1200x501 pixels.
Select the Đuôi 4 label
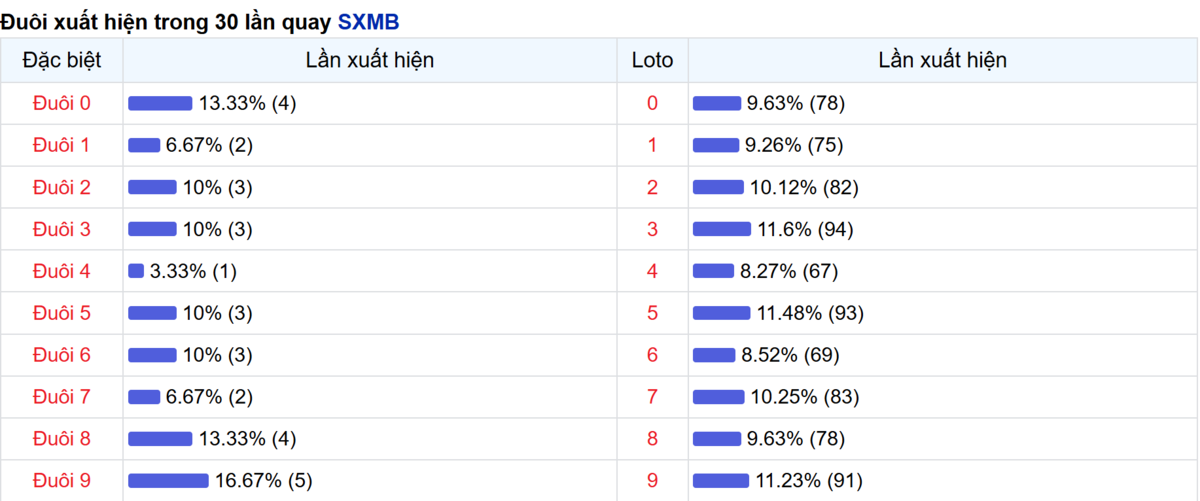pos(61,271)
